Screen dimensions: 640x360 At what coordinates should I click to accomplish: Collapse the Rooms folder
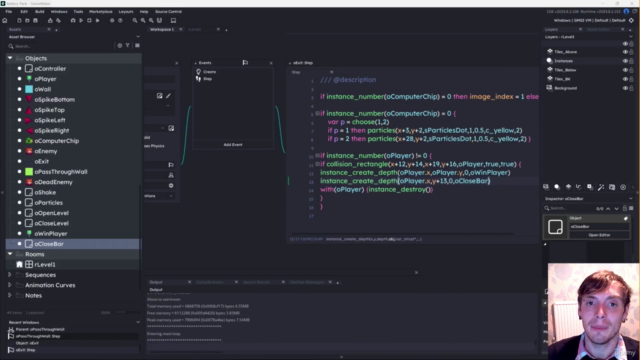point(10,254)
